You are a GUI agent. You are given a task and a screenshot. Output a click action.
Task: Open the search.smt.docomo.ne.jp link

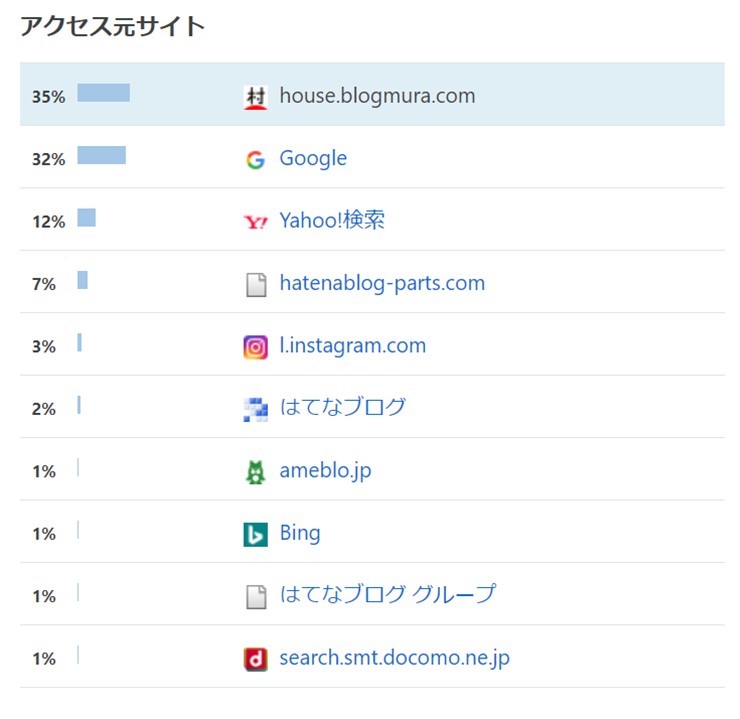point(394,658)
